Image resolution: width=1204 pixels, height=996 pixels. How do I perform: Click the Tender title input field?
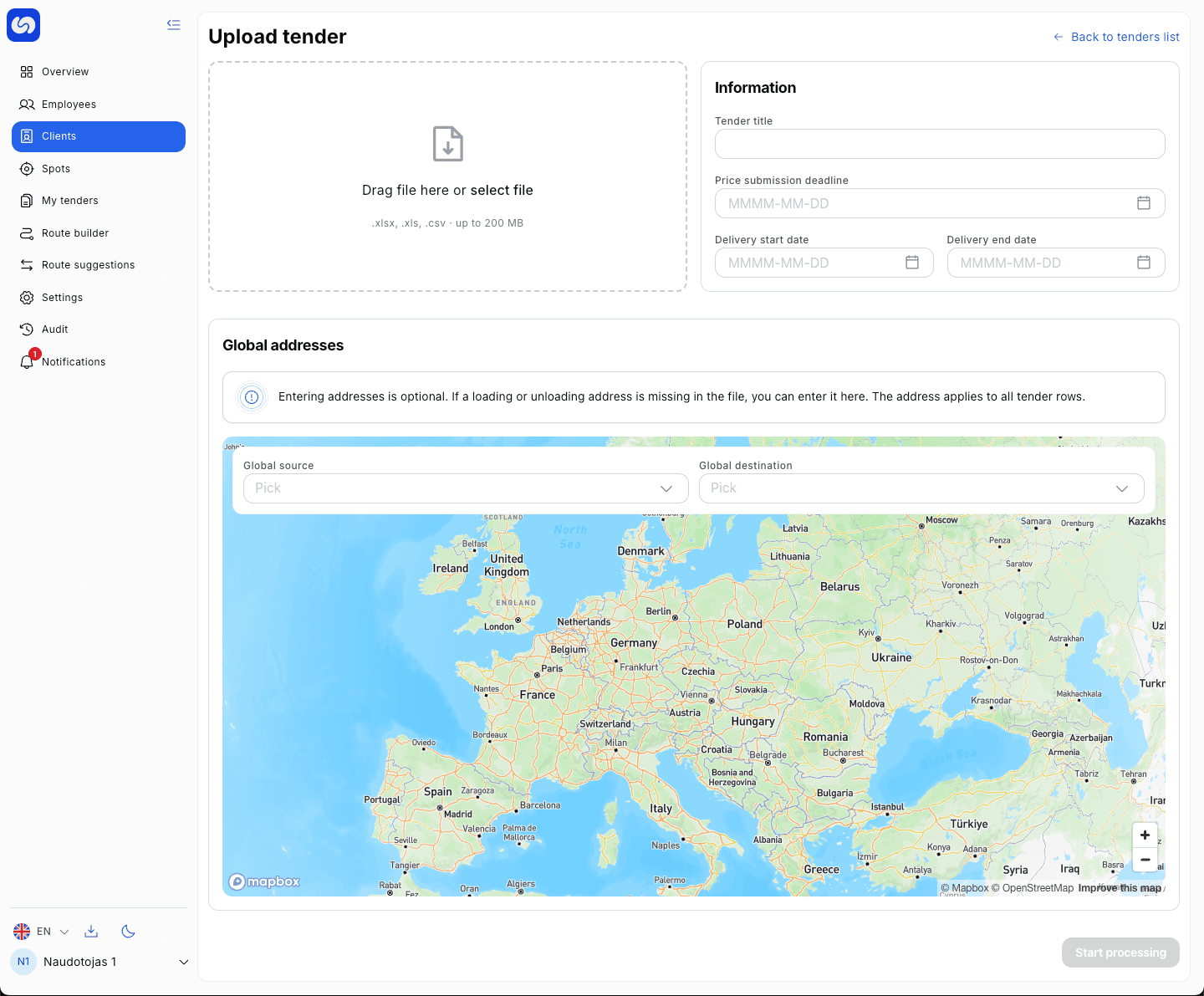pyautogui.click(x=940, y=144)
